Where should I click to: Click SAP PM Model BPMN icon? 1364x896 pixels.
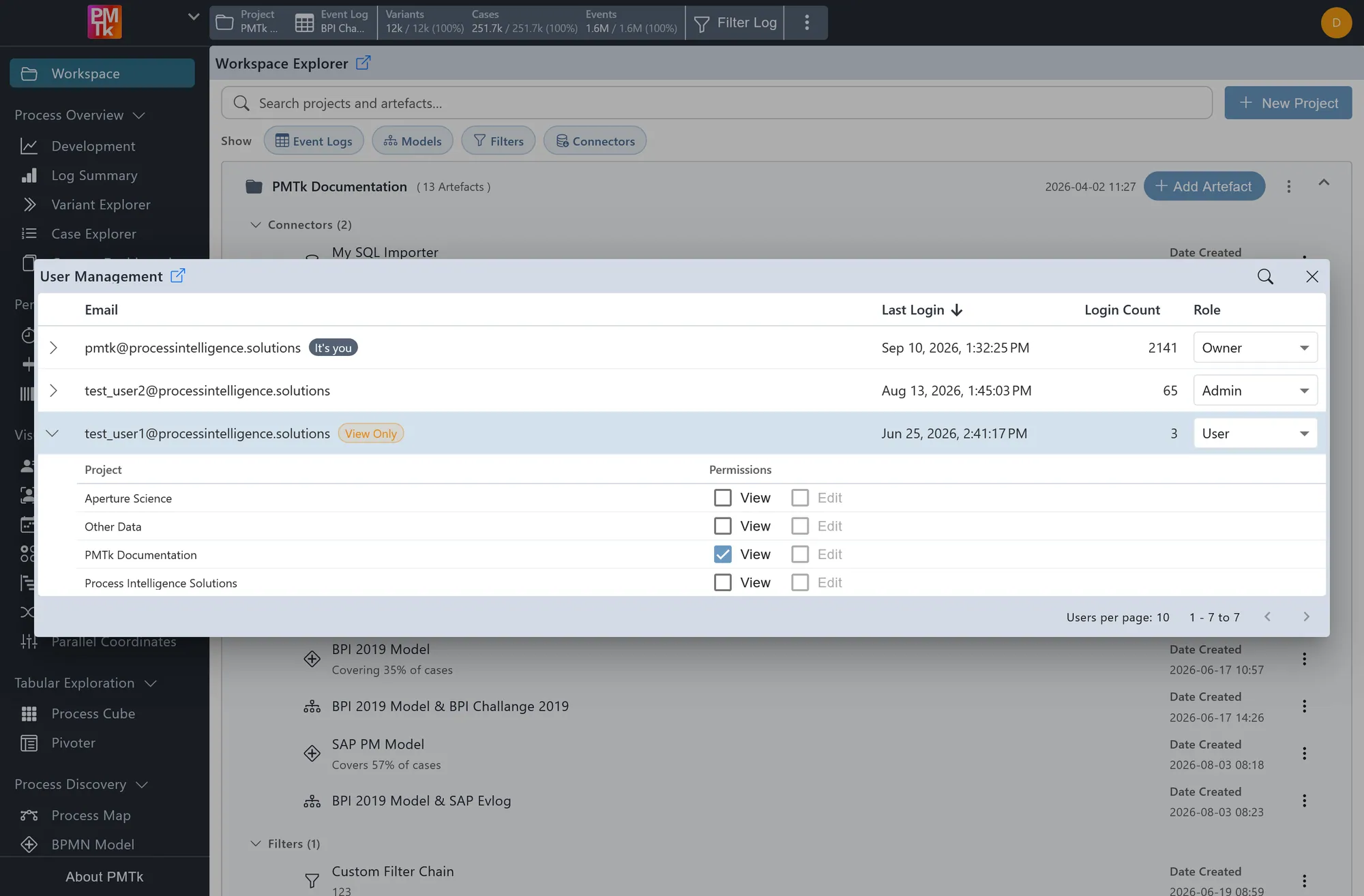click(312, 753)
